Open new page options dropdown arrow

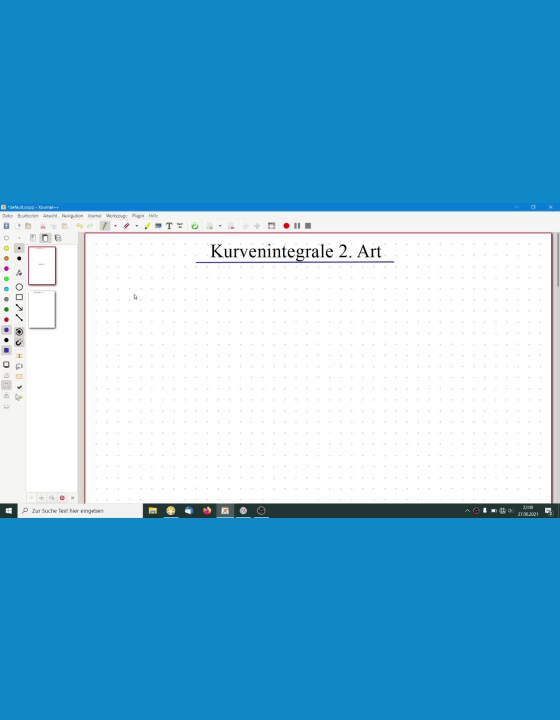click(x=220, y=225)
